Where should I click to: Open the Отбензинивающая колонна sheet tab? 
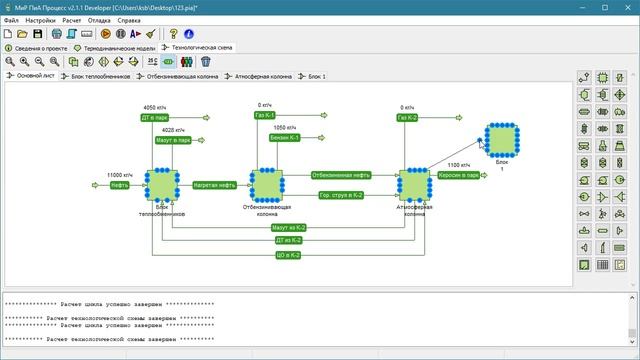(x=178, y=76)
